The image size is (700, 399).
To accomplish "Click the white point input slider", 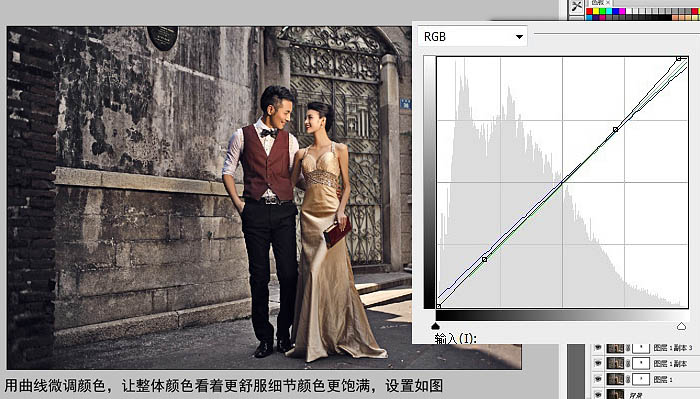I will tap(681, 326).
